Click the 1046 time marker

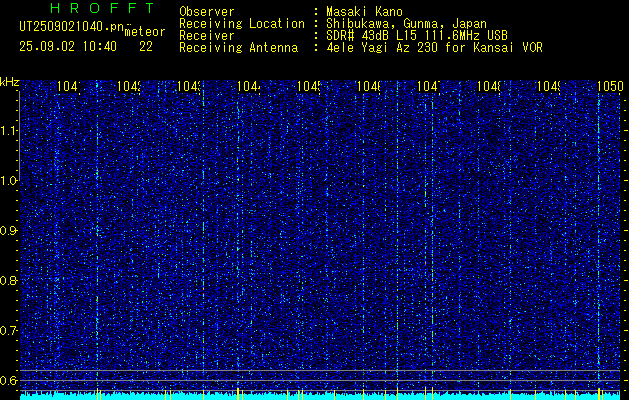pyautogui.click(x=369, y=86)
